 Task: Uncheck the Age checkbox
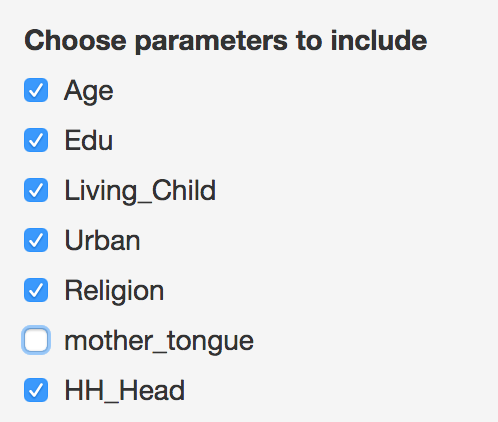(36, 90)
